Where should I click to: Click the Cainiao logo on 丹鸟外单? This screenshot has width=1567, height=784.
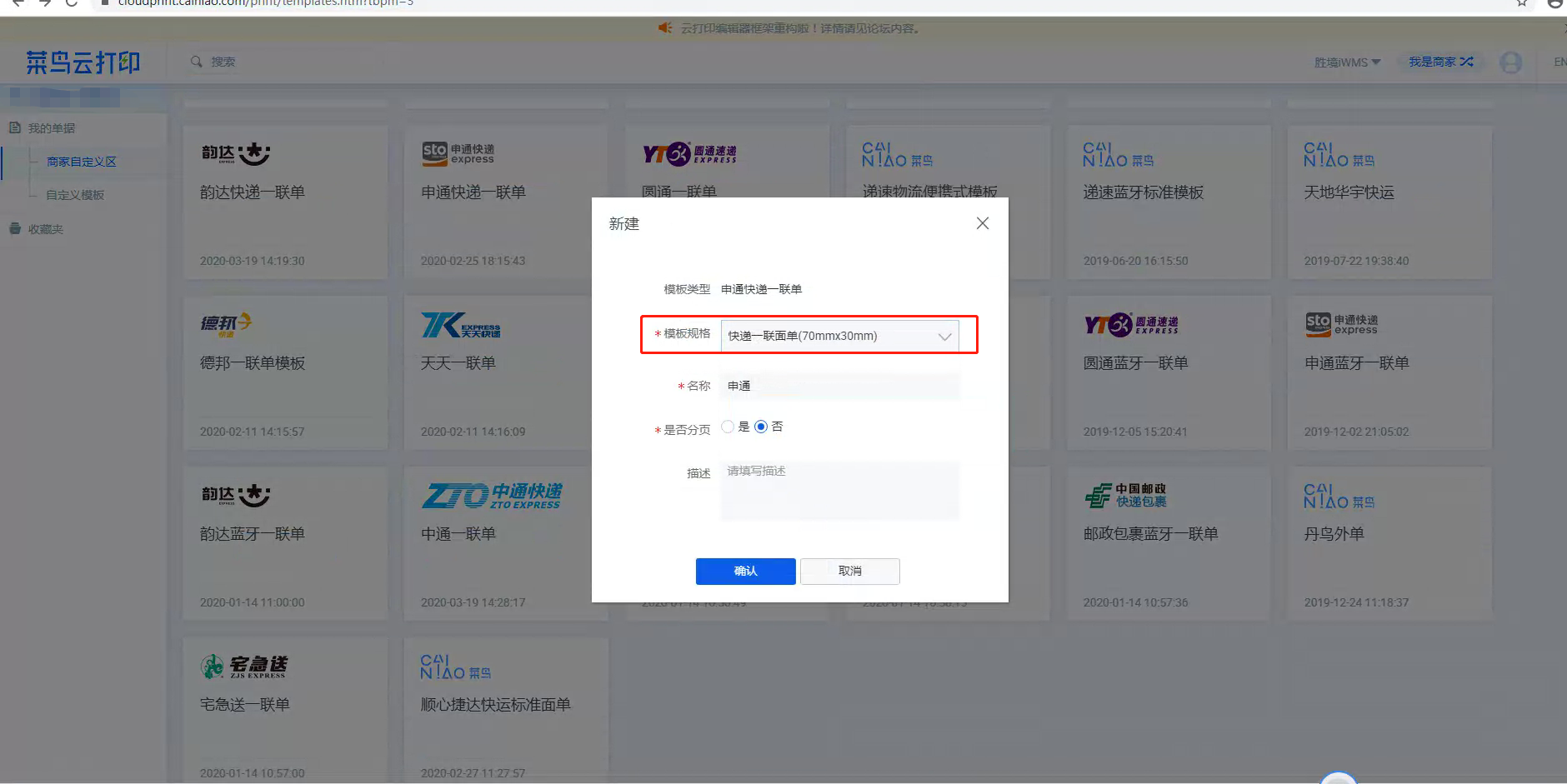click(1339, 497)
